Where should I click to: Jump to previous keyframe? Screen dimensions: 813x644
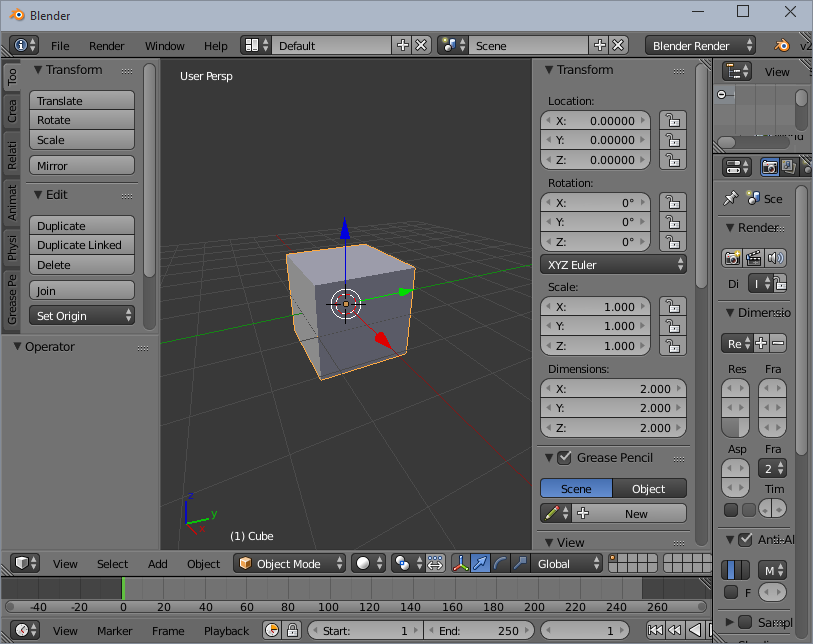[675, 631]
